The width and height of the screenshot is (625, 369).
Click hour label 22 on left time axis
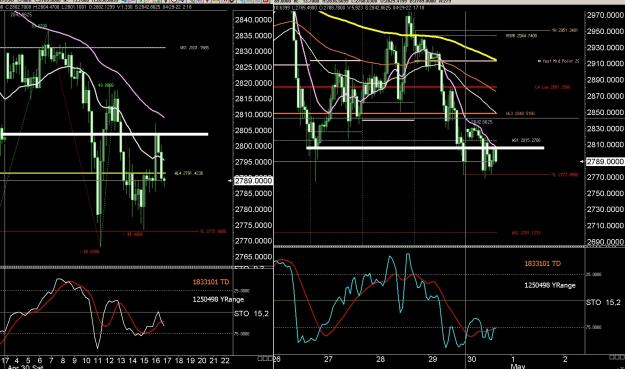coord(225,361)
